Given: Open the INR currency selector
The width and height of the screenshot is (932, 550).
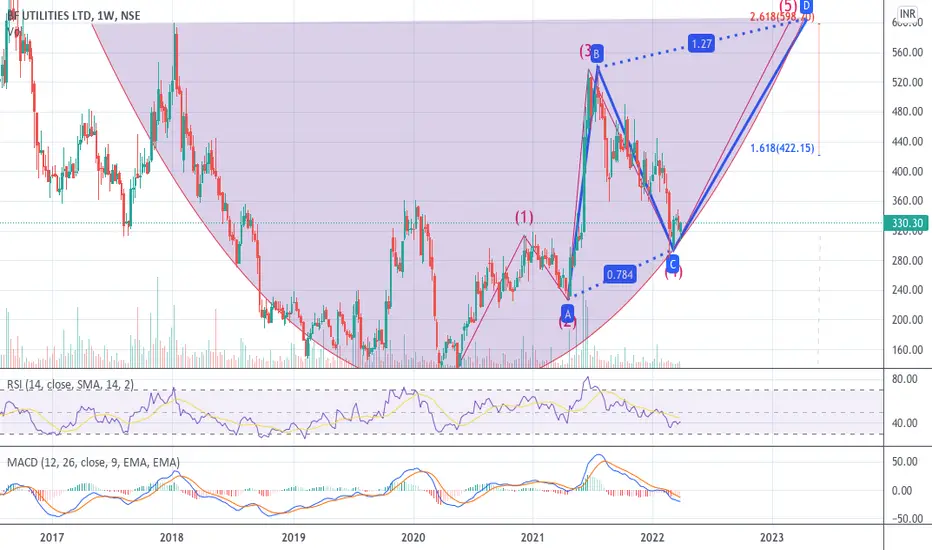Looking at the screenshot, I should [907, 13].
